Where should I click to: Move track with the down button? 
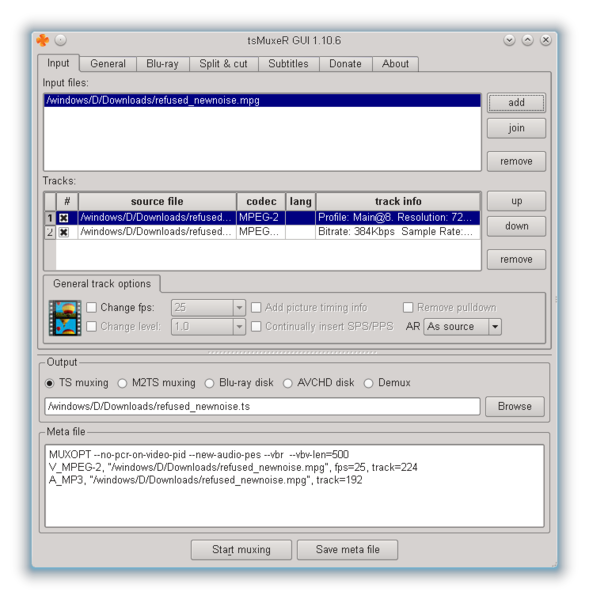tap(516, 226)
